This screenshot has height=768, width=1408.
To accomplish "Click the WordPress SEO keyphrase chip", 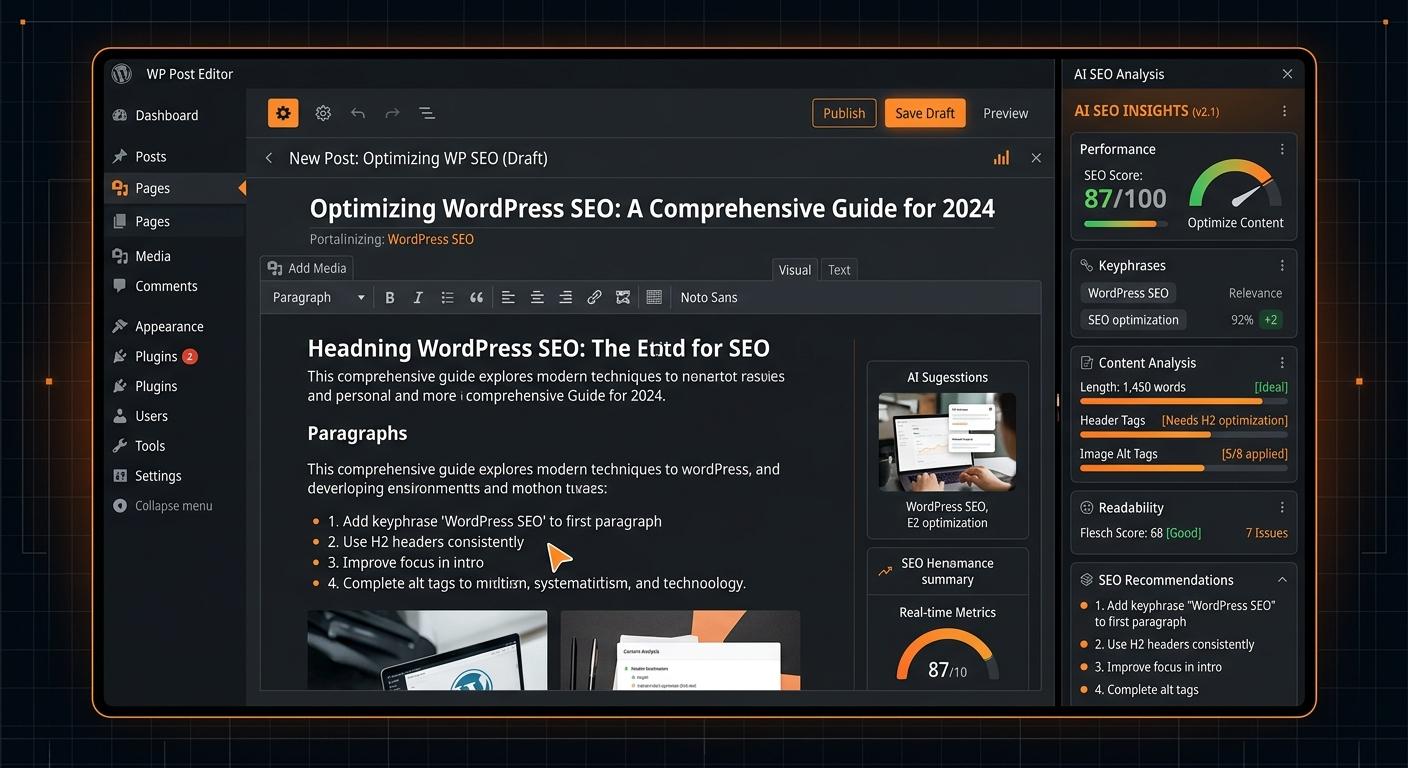I will click(1128, 293).
